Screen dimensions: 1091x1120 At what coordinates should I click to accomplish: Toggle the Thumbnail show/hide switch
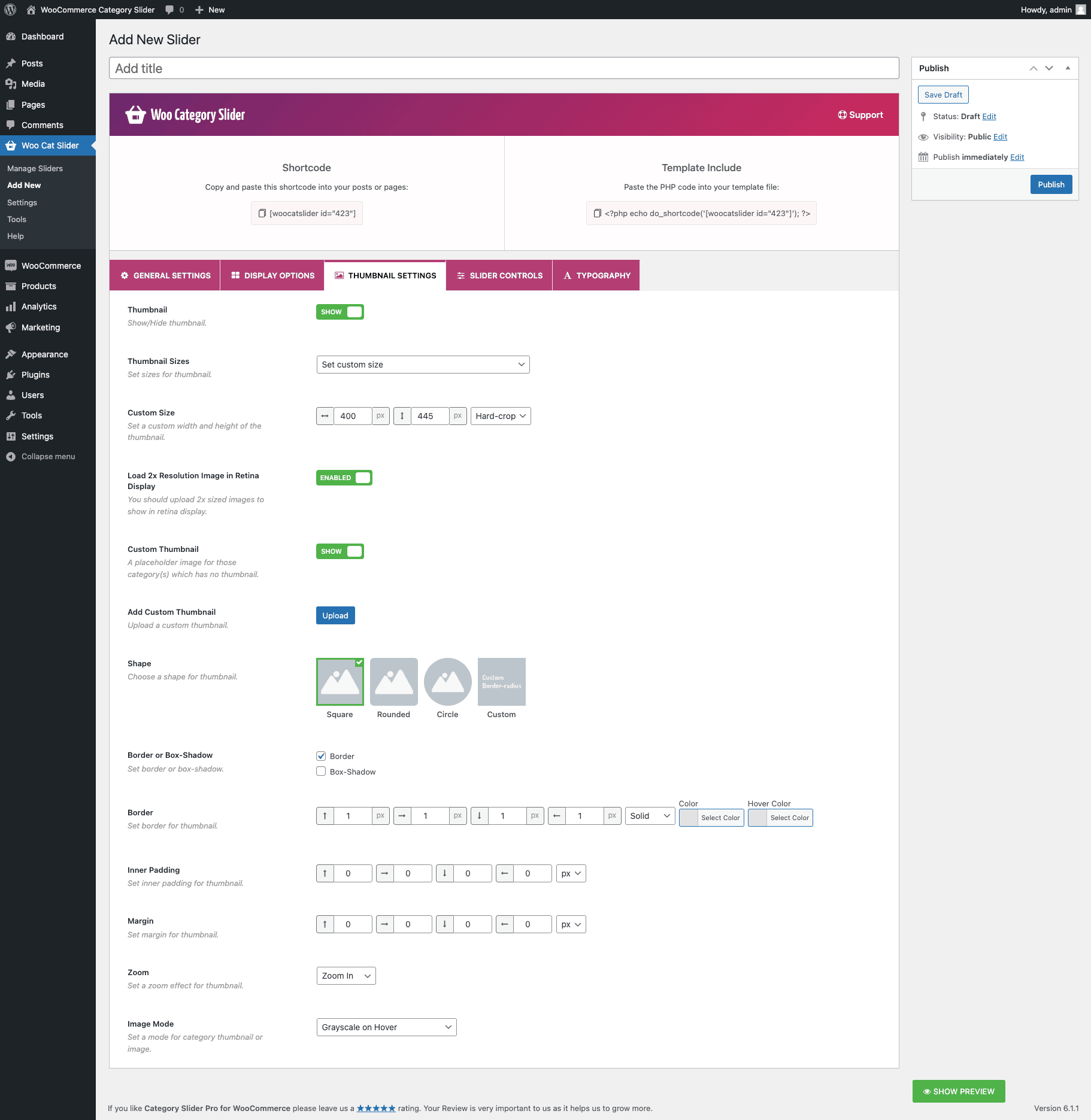click(340, 312)
